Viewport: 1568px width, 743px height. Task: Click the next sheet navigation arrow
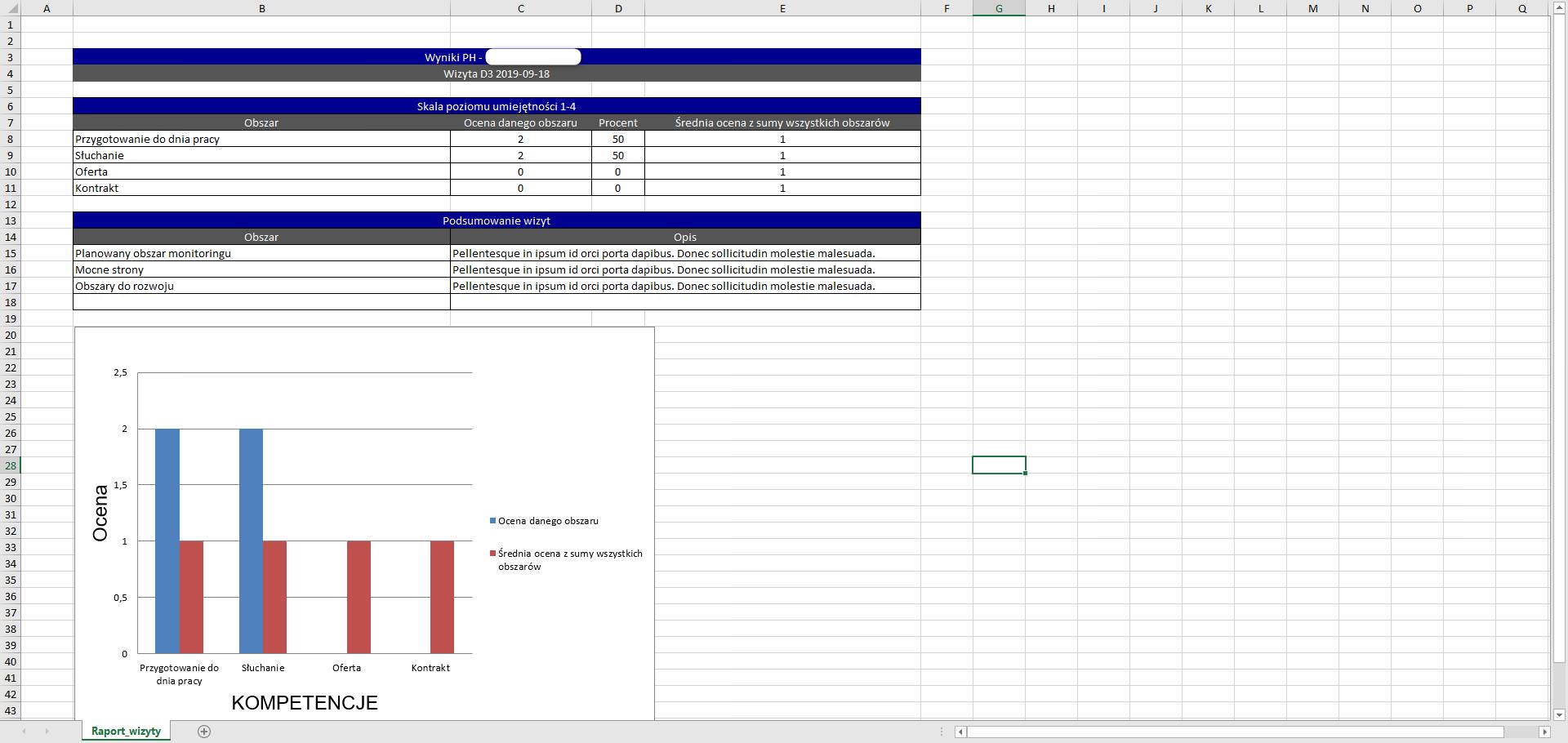[x=47, y=732]
